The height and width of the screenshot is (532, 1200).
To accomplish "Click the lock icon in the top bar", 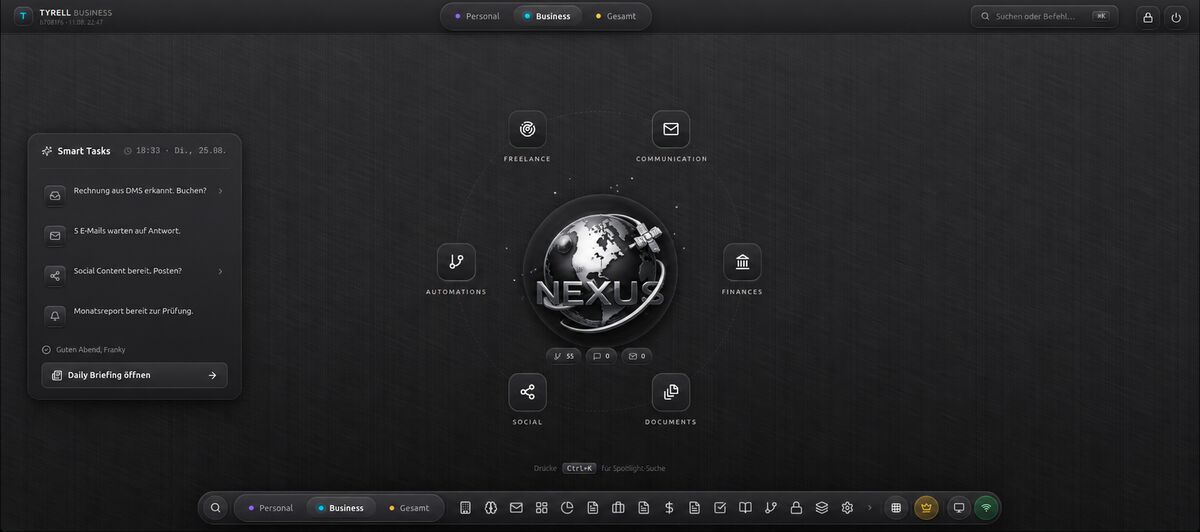I will (1148, 17).
